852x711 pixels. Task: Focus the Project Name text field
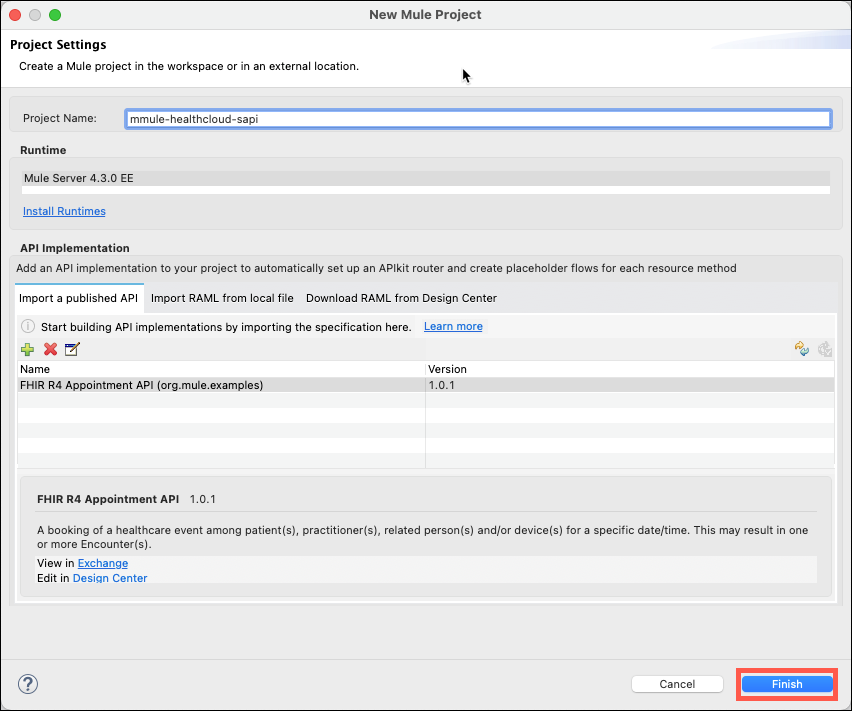click(x=478, y=119)
